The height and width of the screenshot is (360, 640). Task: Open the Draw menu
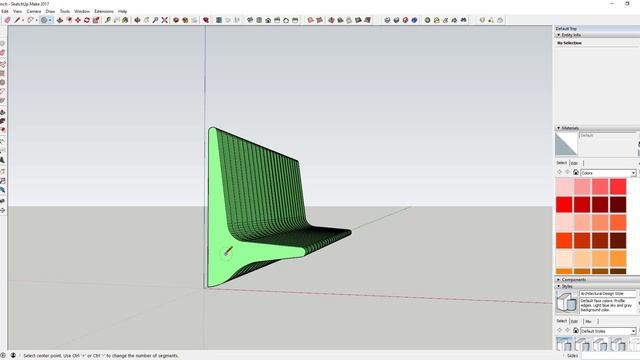point(50,11)
